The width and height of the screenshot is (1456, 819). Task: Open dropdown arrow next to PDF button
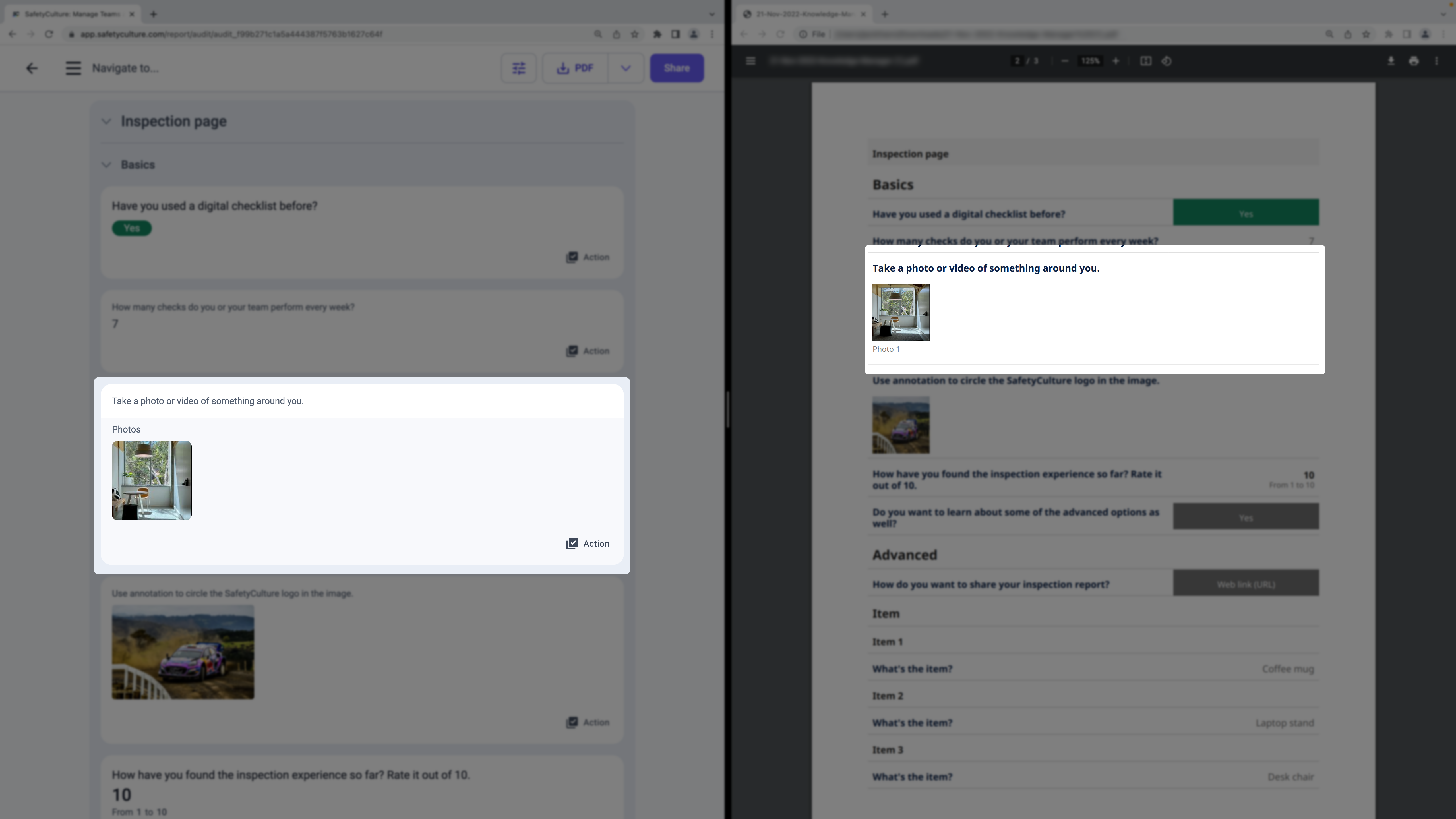pos(625,68)
